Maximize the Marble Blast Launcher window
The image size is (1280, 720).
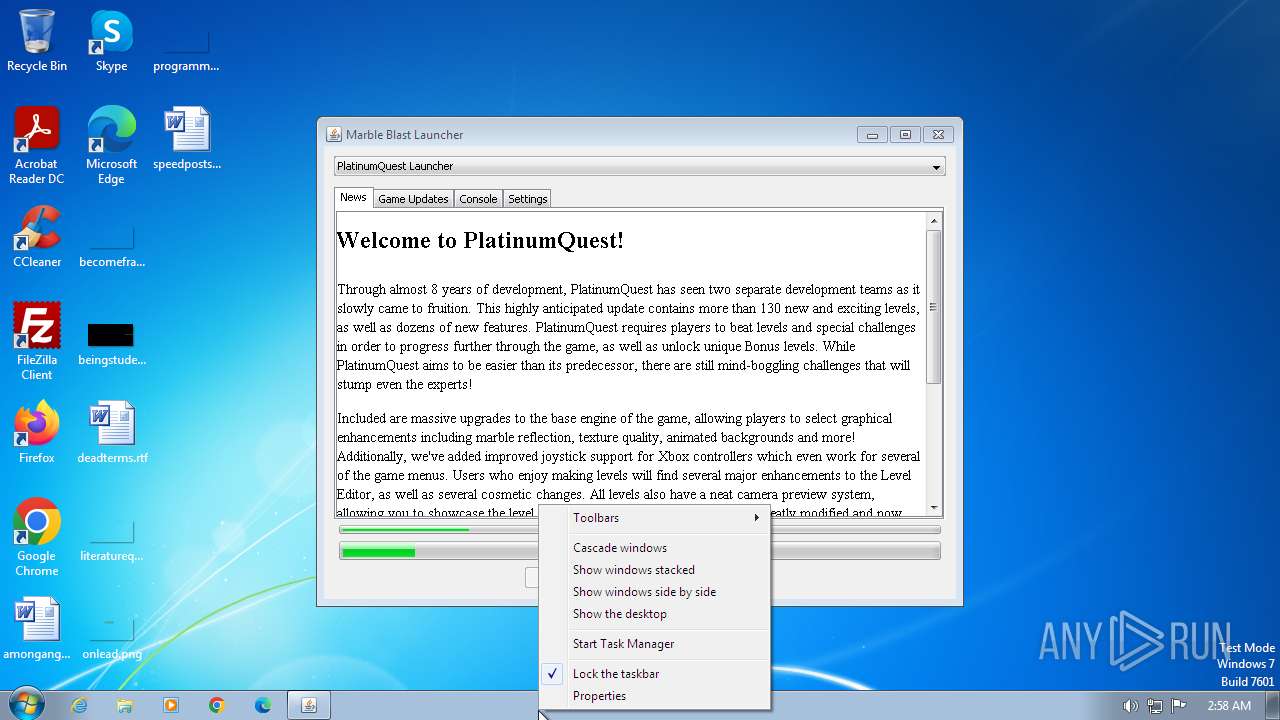point(905,135)
